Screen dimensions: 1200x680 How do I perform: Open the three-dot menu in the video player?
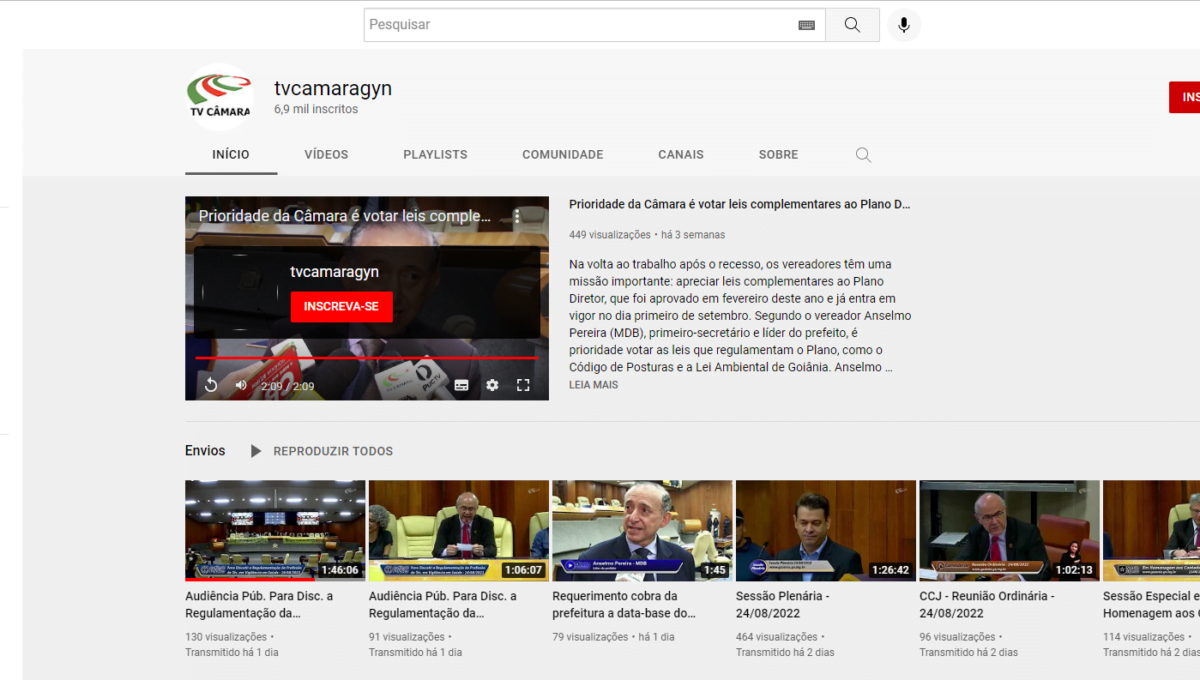(517, 216)
